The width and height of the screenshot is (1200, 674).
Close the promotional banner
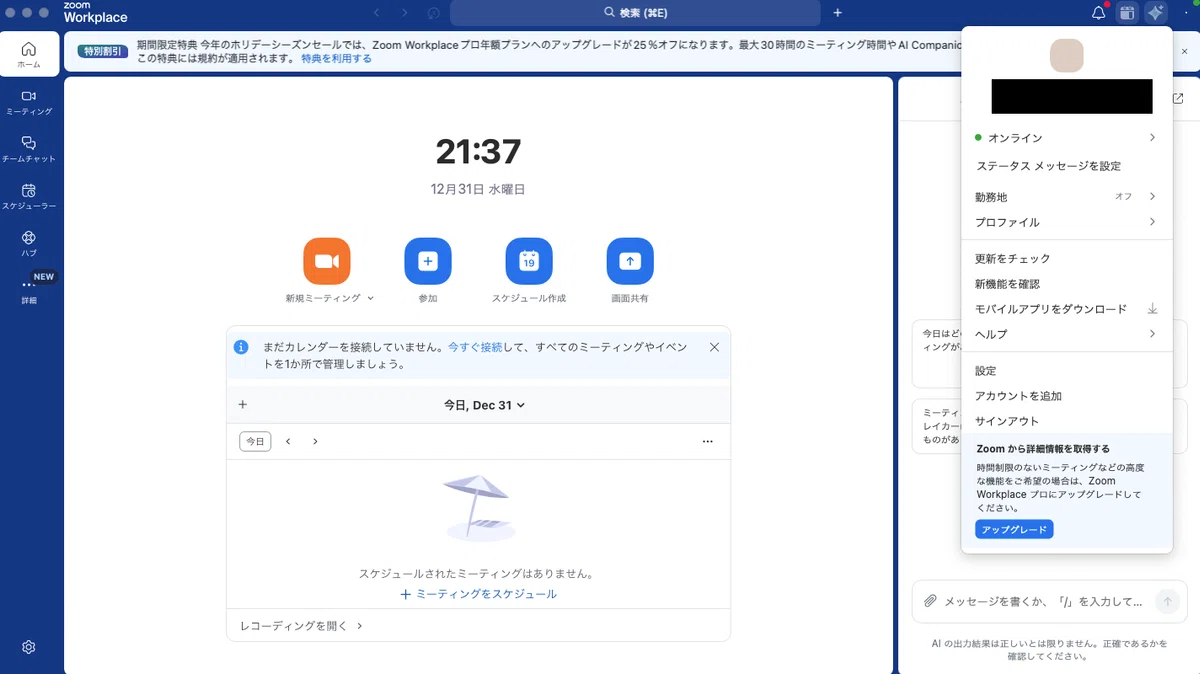click(x=1184, y=51)
